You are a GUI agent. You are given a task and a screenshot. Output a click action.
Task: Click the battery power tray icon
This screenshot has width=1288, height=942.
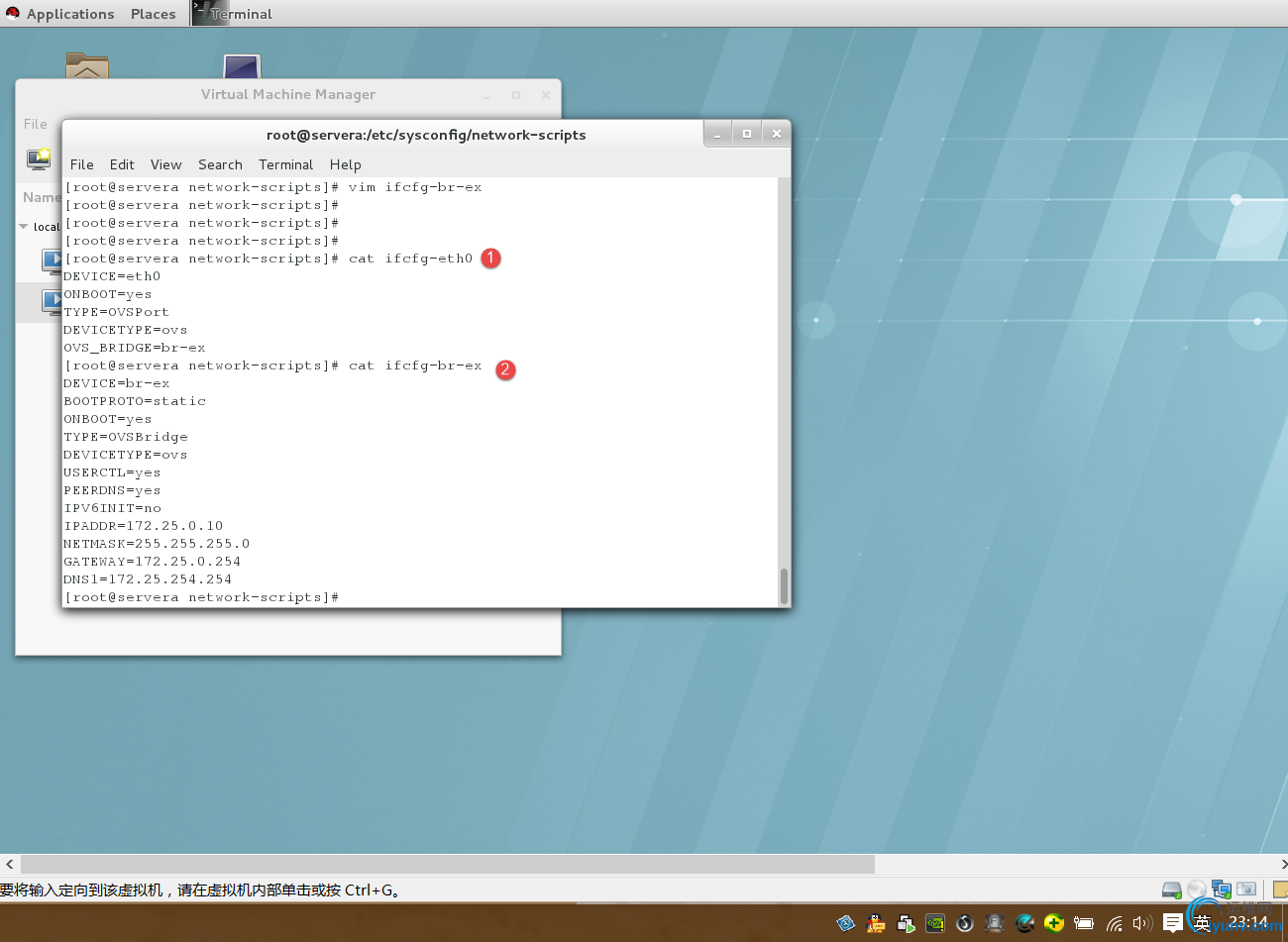click(x=1084, y=923)
